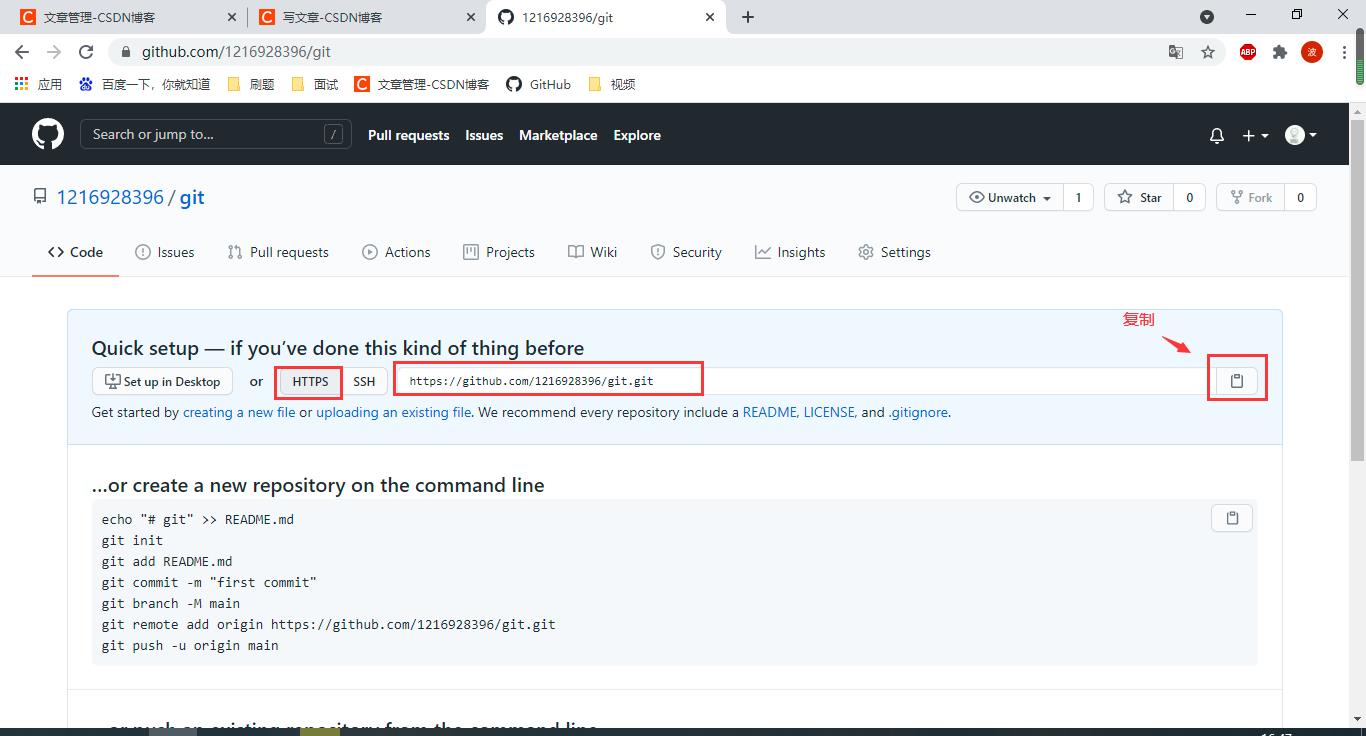The height and width of the screenshot is (736, 1366).
Task: Close the 写文章-CSDN博客 tab
Action: [471, 17]
